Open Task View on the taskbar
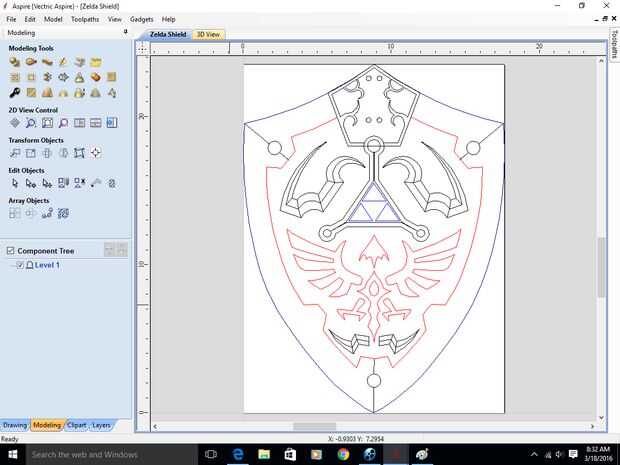This screenshot has width=620, height=465. (211, 454)
